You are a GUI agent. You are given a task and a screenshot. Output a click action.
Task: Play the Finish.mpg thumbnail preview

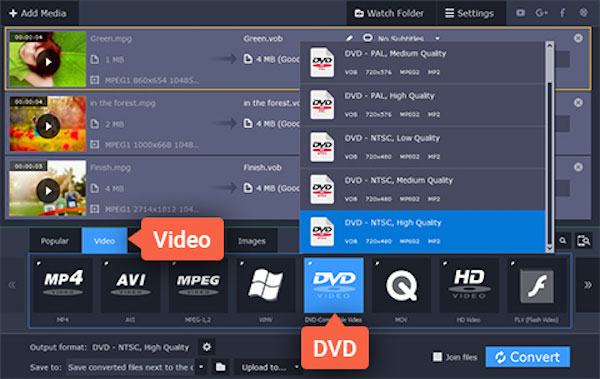pyautogui.click(x=48, y=190)
